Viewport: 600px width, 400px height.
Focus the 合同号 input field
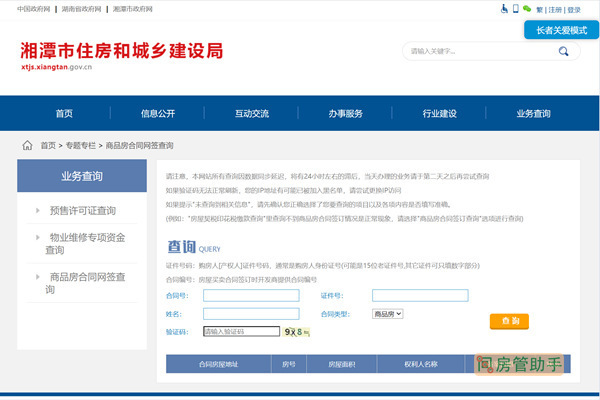pos(251,296)
